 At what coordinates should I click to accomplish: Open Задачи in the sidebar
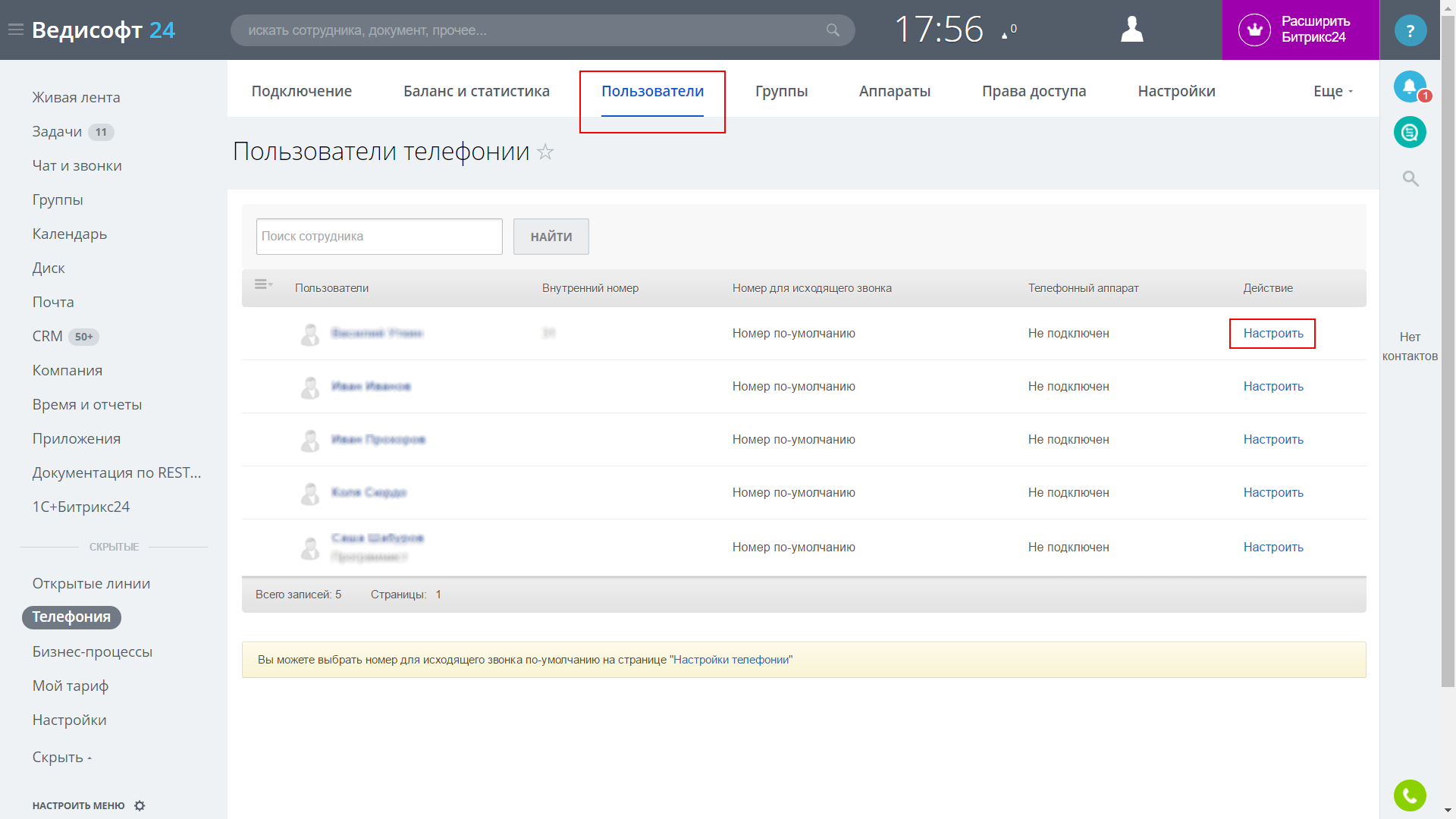[57, 131]
